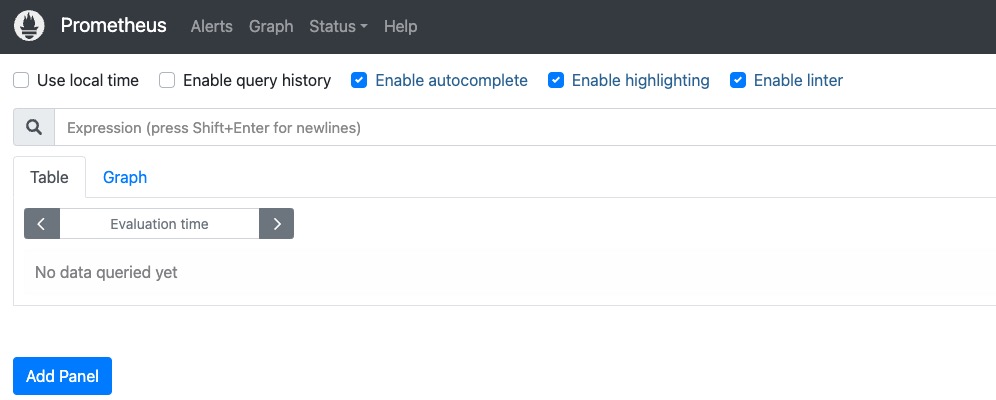Click the 'No data queried yet' message
Viewport: 996px width, 400px height.
tap(106, 272)
